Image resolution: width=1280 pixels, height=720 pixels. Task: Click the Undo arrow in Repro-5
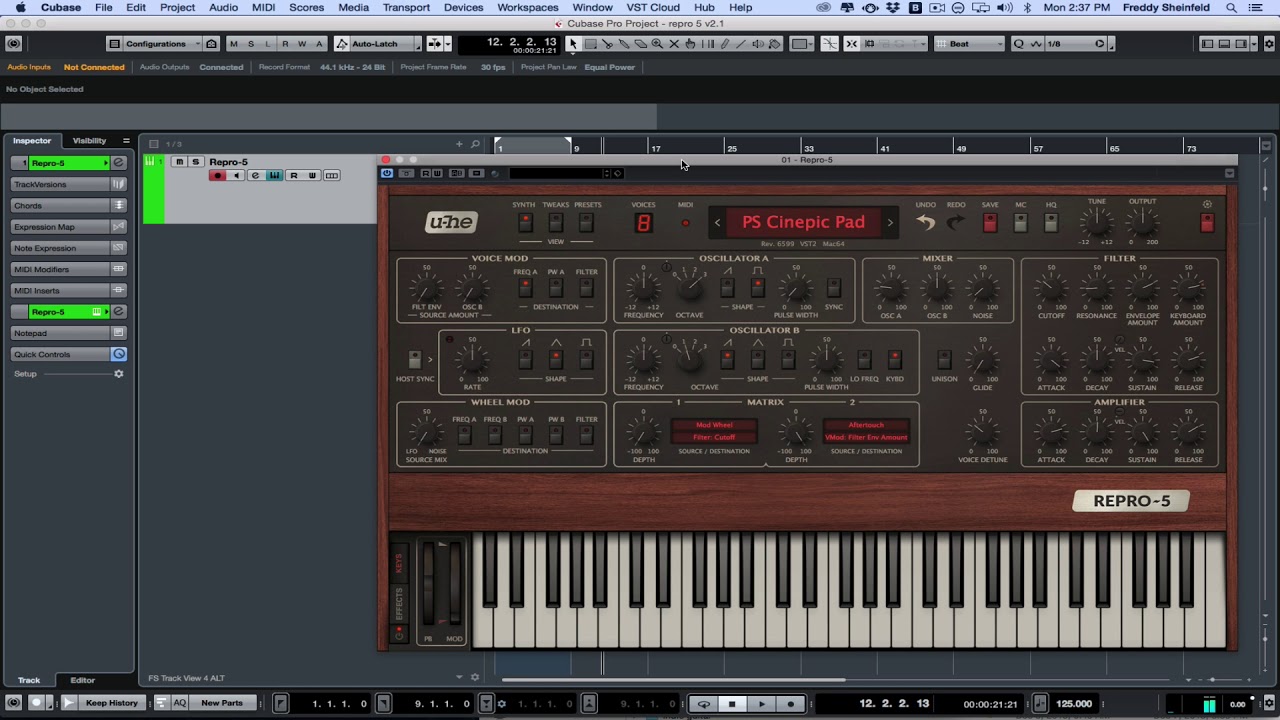(x=925, y=222)
